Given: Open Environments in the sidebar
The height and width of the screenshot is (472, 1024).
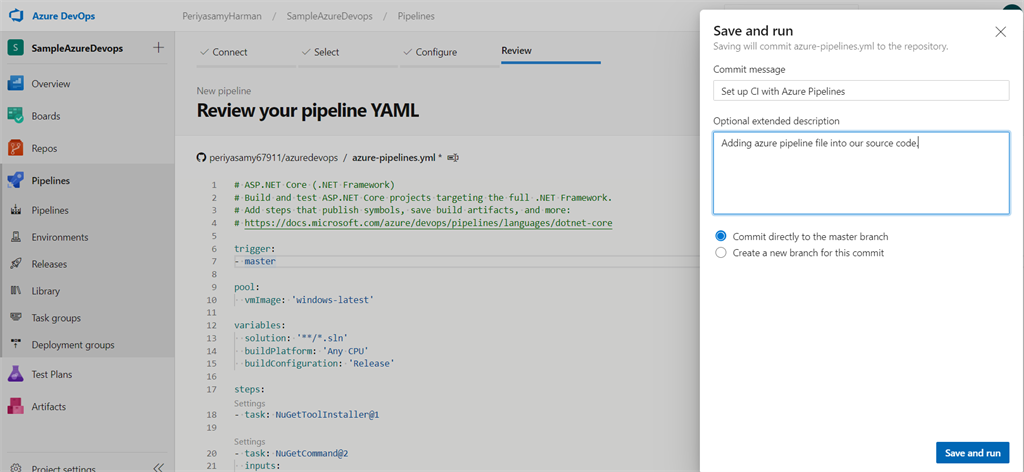Looking at the screenshot, I should click(x=59, y=238).
